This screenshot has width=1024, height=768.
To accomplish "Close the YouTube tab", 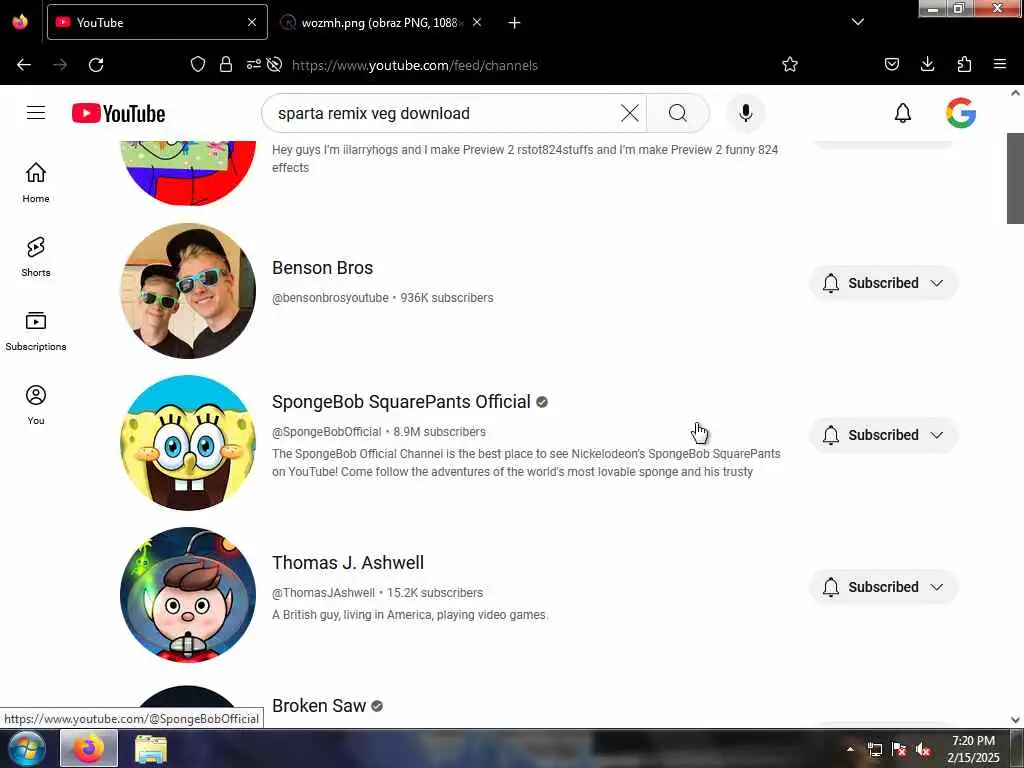I will (x=252, y=22).
